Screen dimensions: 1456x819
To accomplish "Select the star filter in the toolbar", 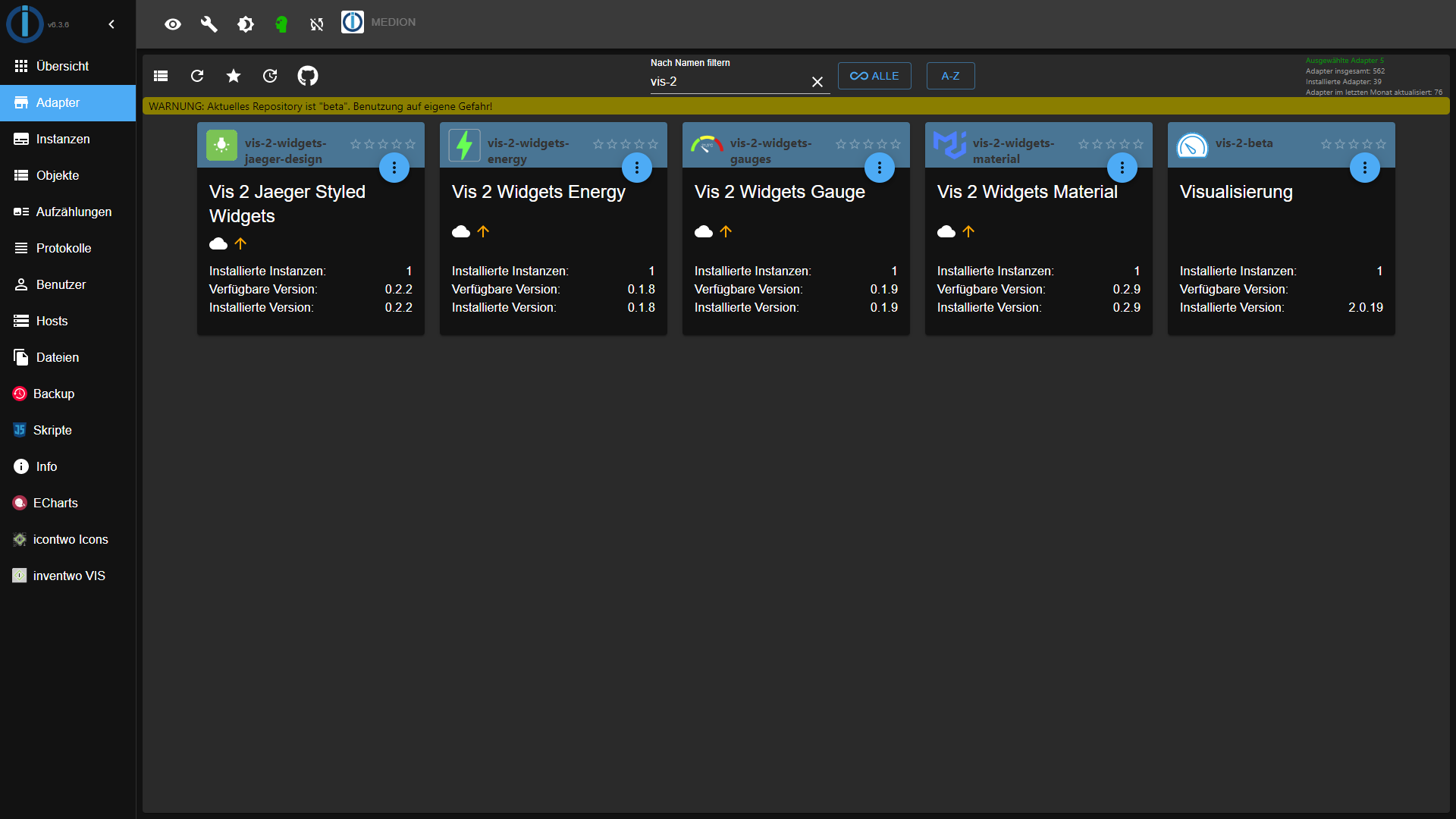I will pos(233,76).
